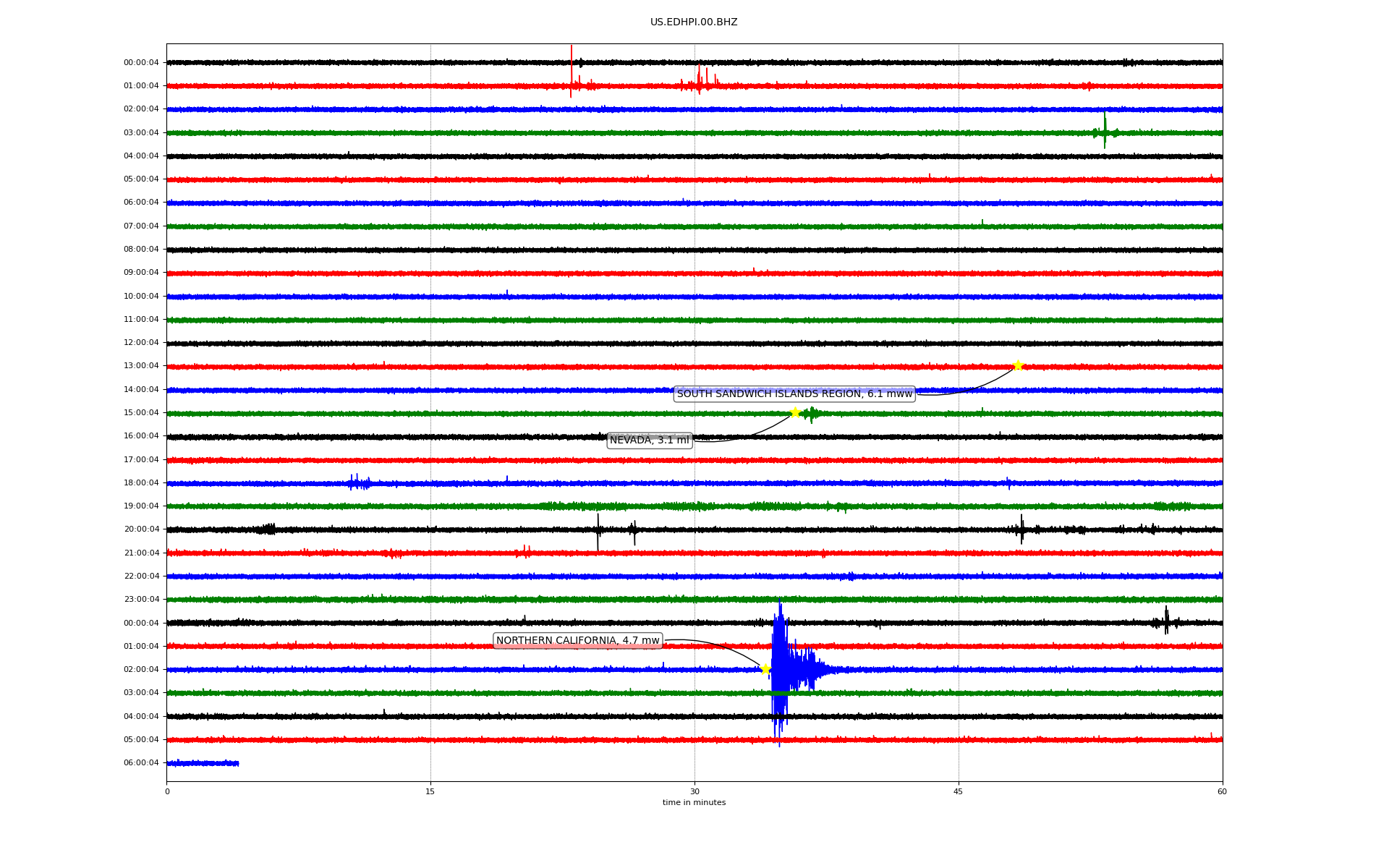
Task: Click the '23:00:04' trace time label
Action: point(141,599)
